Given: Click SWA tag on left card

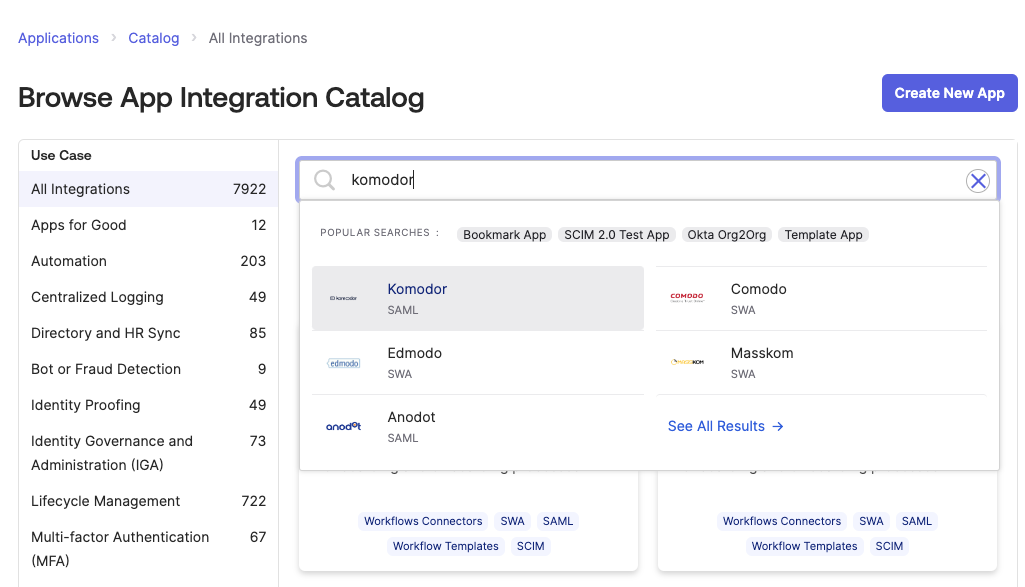Looking at the screenshot, I should pos(512,521).
